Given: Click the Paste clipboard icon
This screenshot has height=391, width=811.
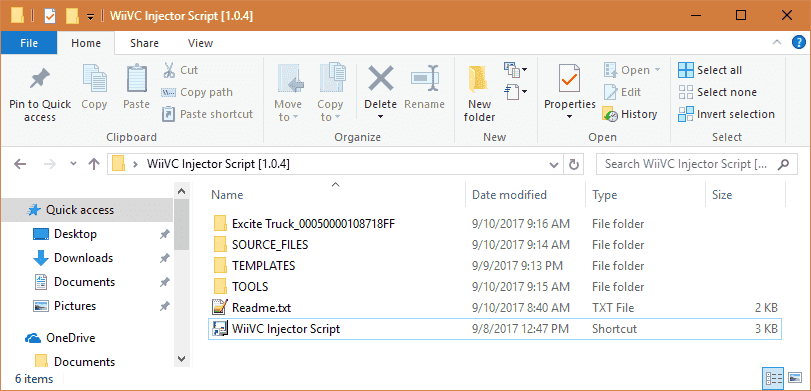Looking at the screenshot, I should click(x=137, y=79).
